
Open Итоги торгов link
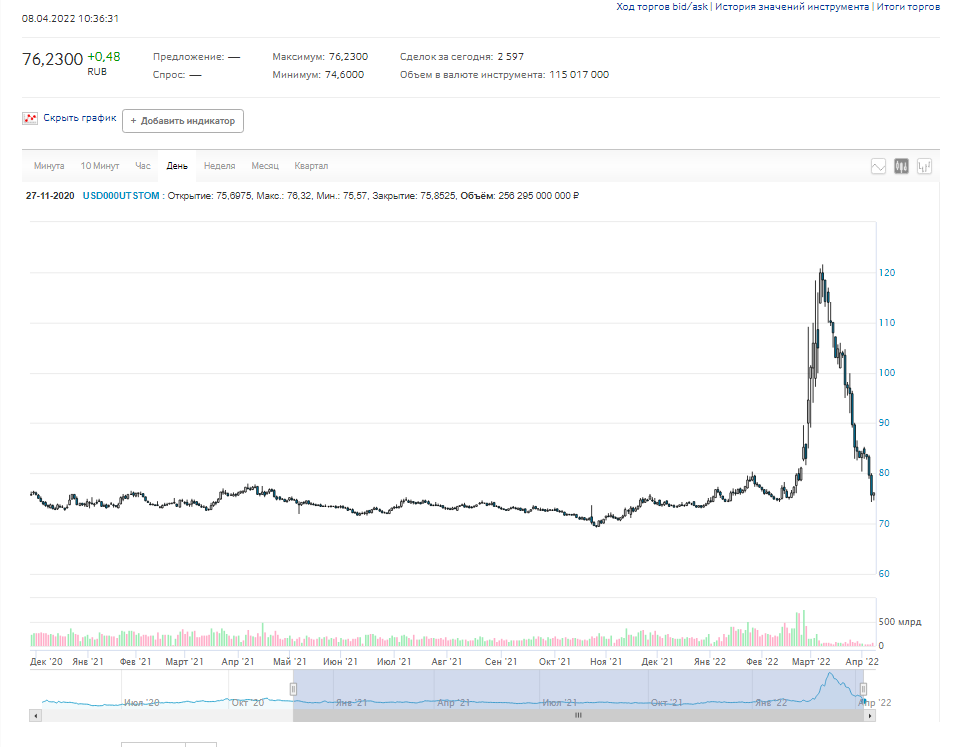[x=908, y=7]
